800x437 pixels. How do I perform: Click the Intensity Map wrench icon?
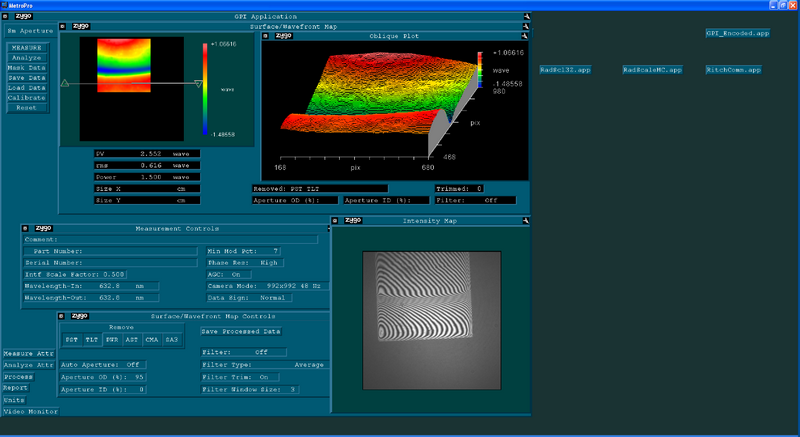(x=525, y=221)
